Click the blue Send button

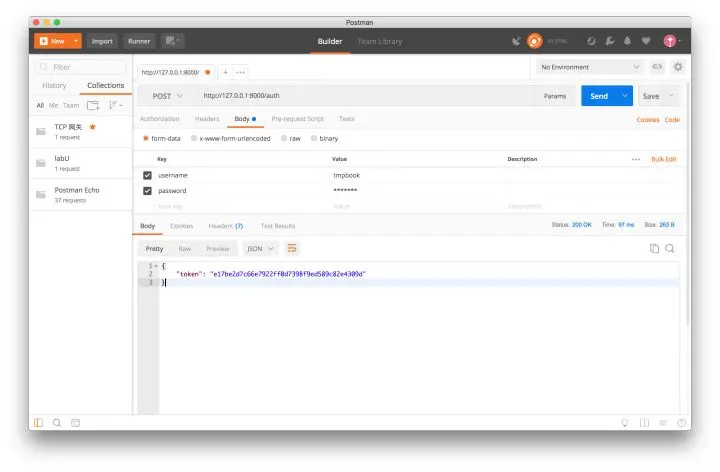click(599, 96)
